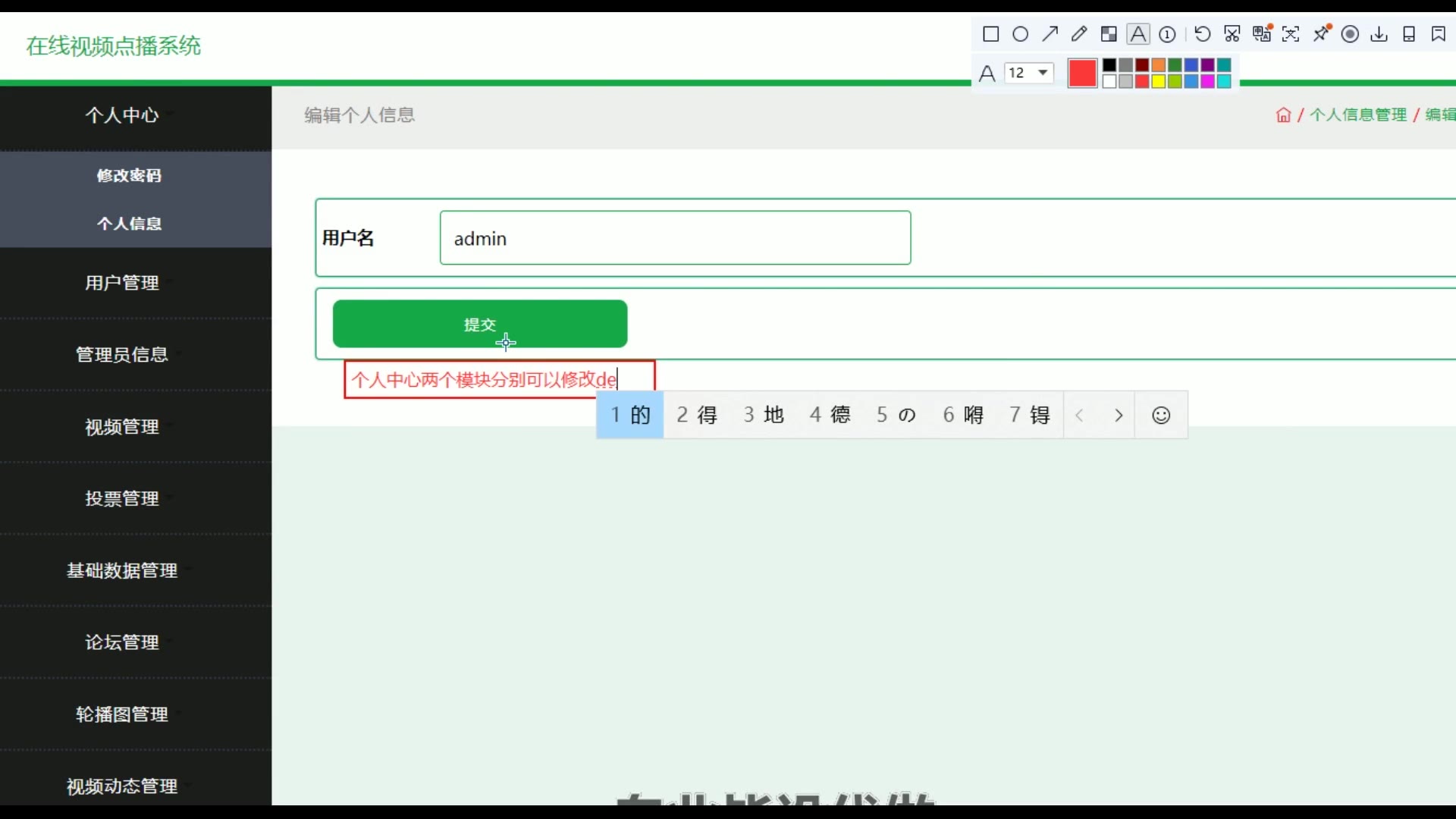Select the mosaic blur tool
The height and width of the screenshot is (819, 1456).
coord(1109,34)
